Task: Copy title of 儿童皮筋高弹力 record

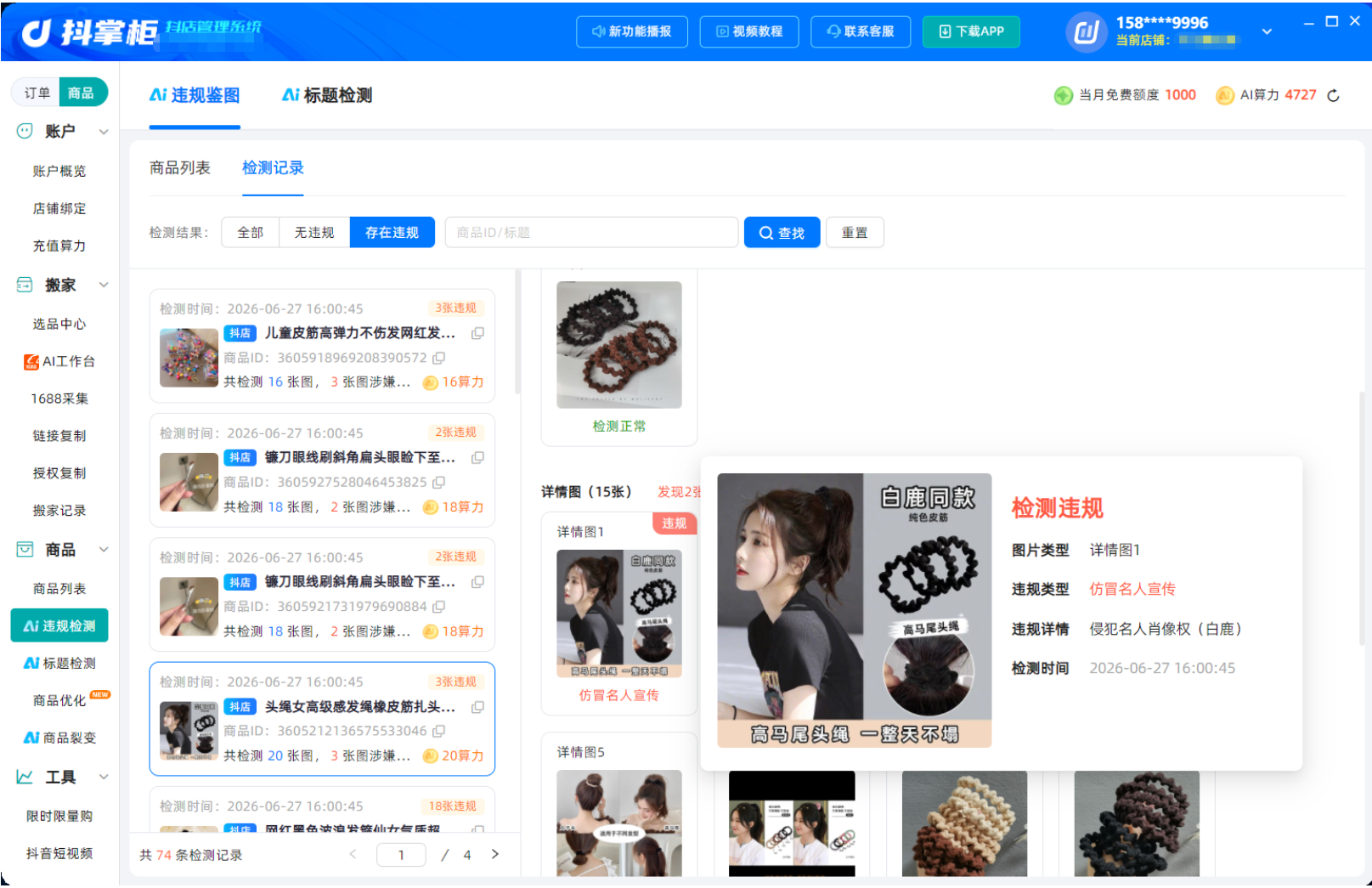Action: (478, 333)
